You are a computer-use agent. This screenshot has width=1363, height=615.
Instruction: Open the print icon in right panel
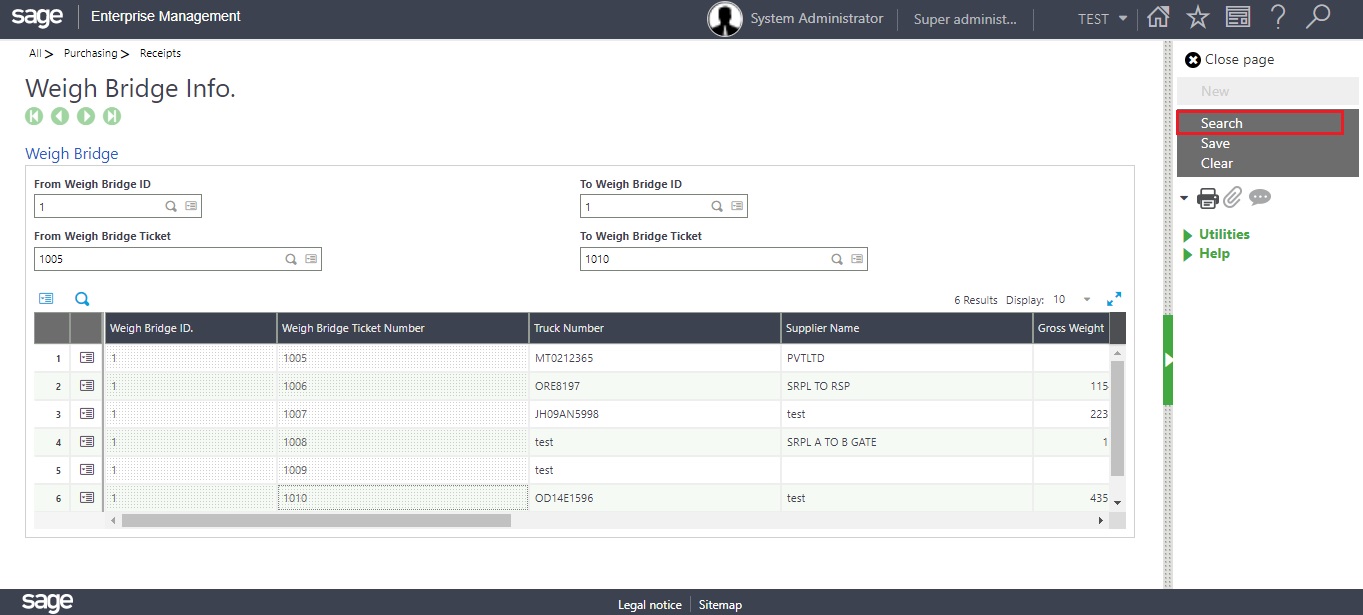[1208, 198]
